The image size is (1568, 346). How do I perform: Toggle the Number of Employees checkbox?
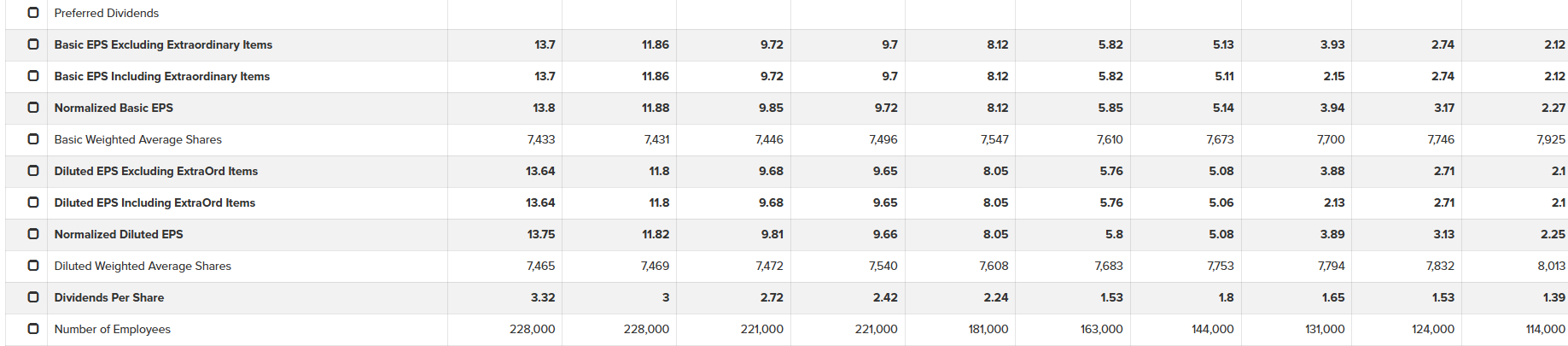[33, 329]
